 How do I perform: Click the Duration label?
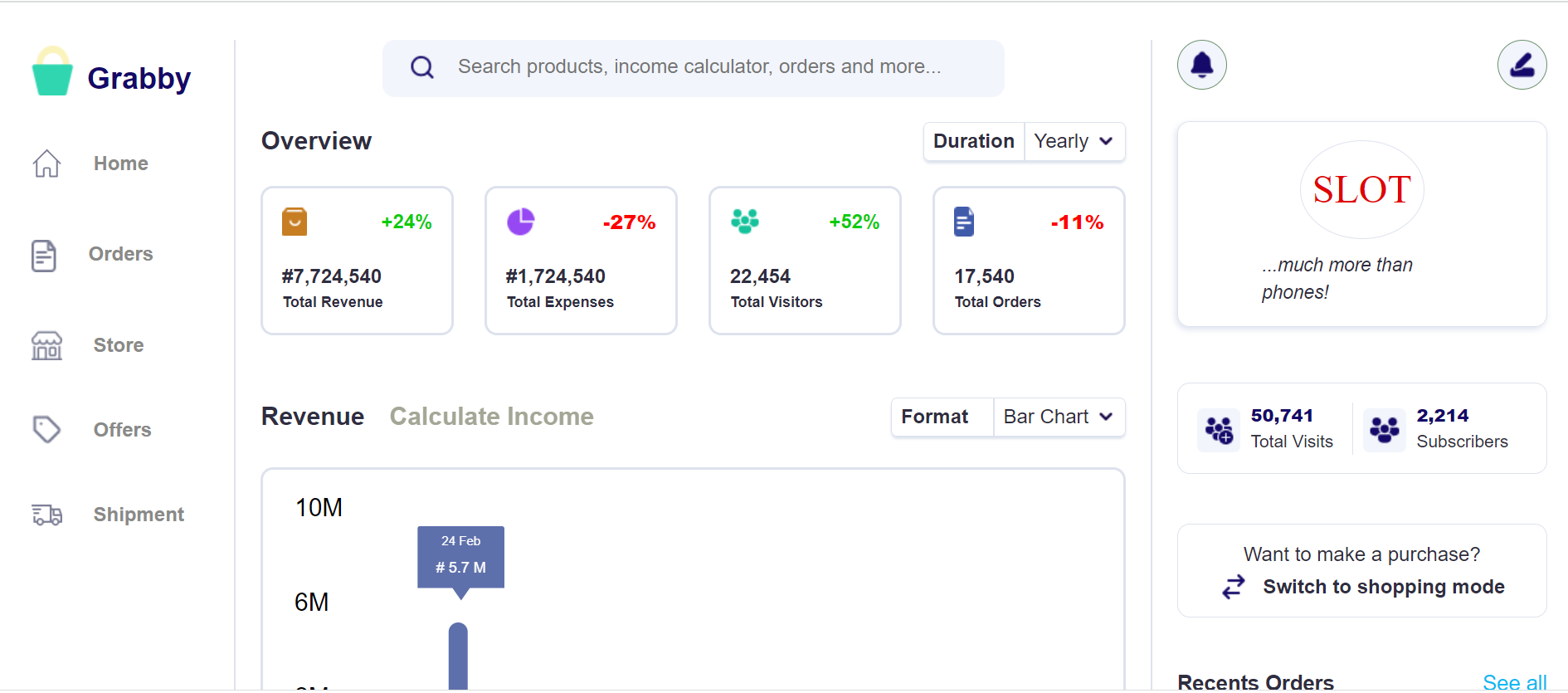click(974, 142)
